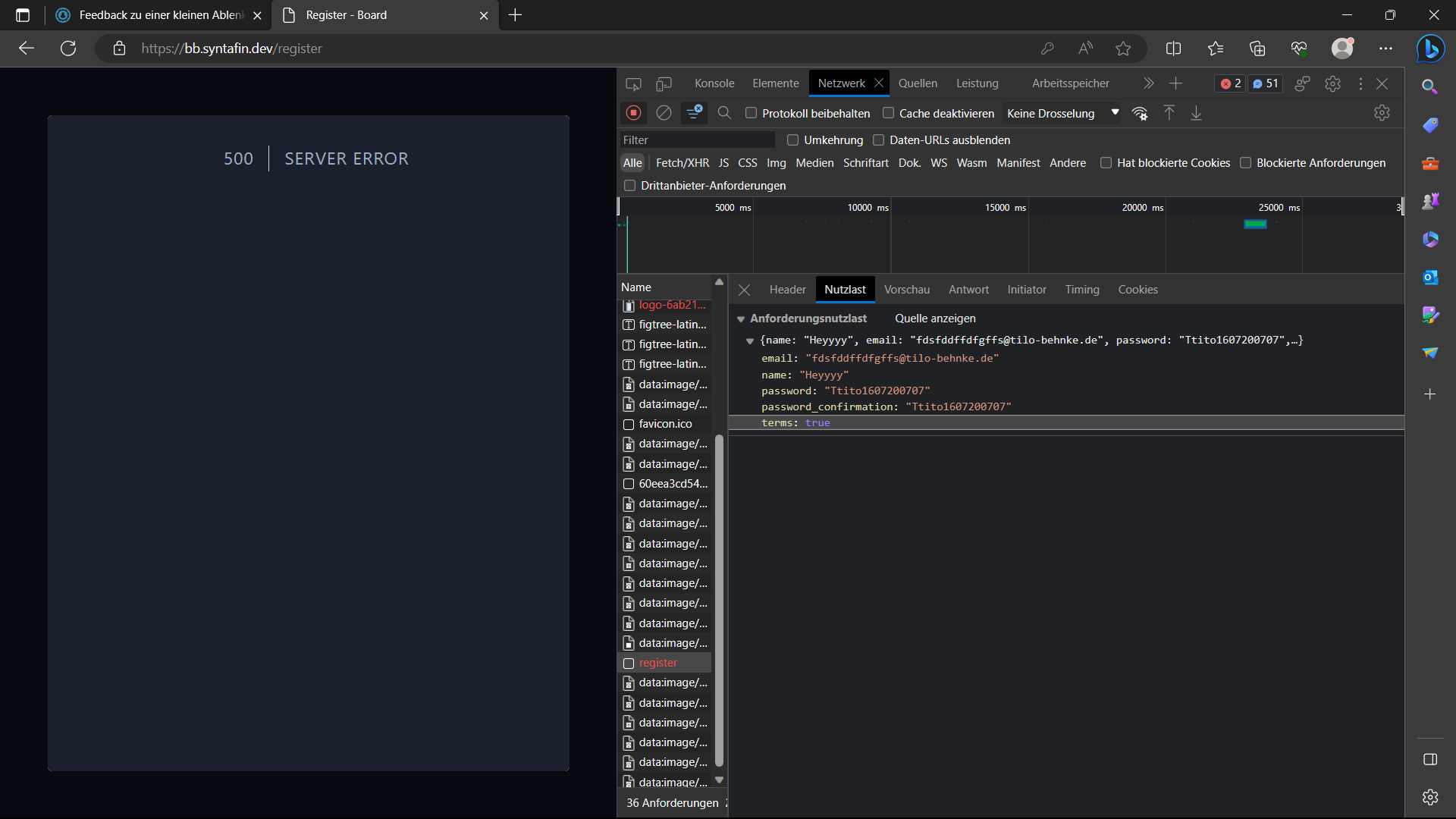1456x819 pixels.
Task: Click the import HAR upload arrow
Action: click(1169, 113)
